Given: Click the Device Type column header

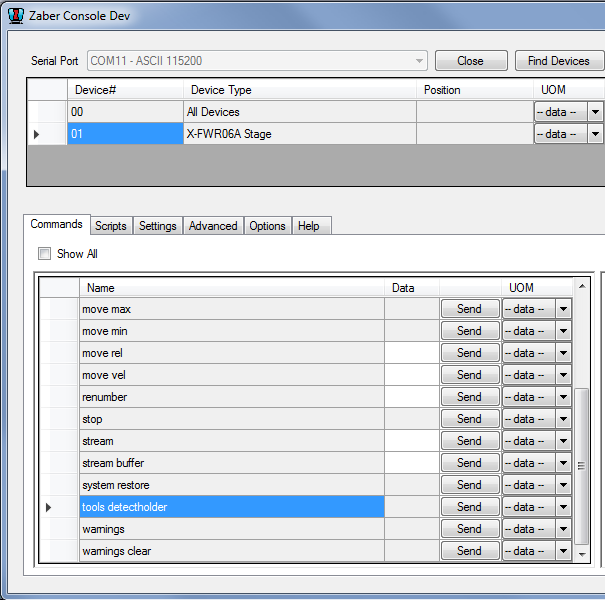Looking at the screenshot, I should (x=300, y=90).
